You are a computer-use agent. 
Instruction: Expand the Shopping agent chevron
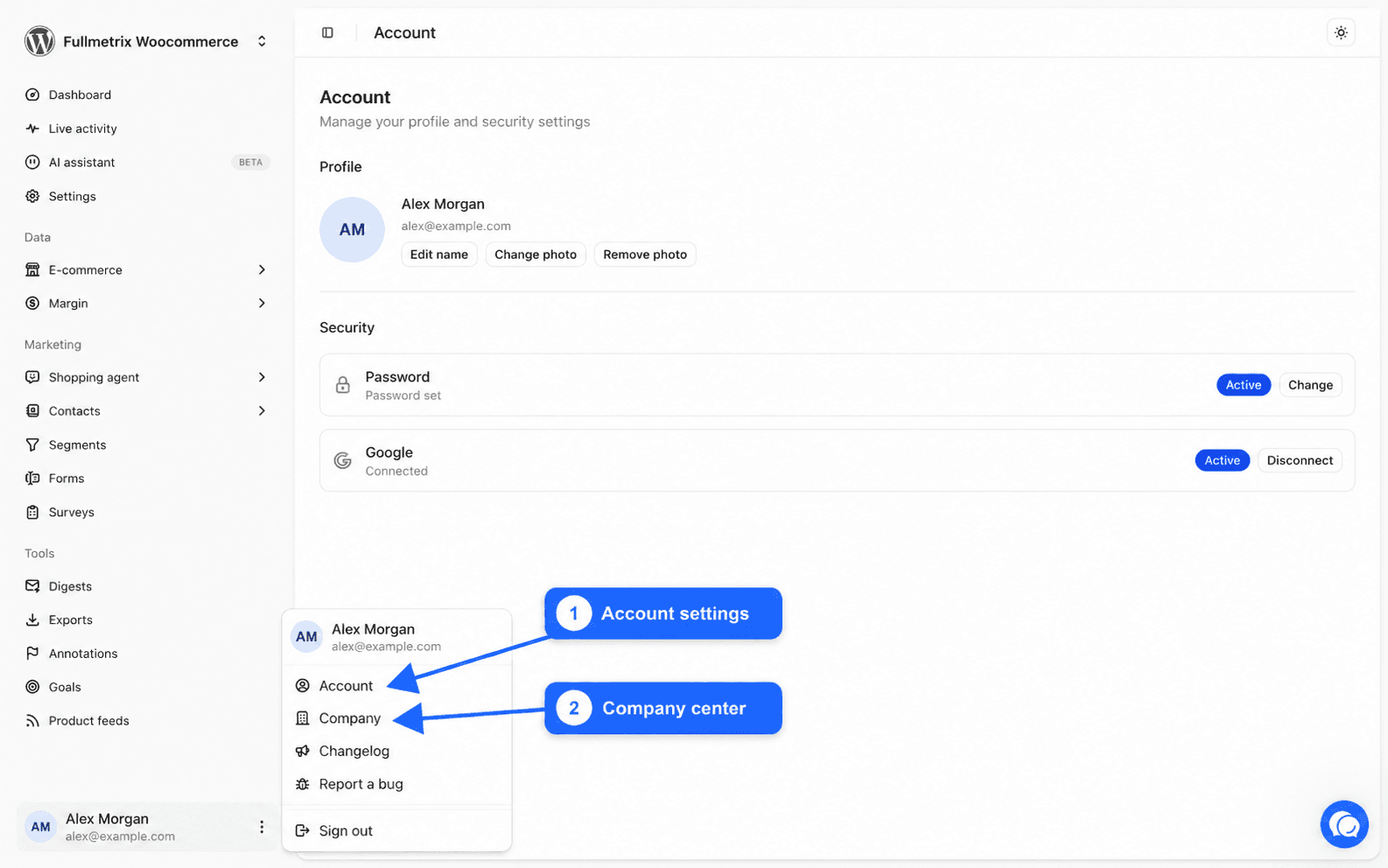point(262,377)
